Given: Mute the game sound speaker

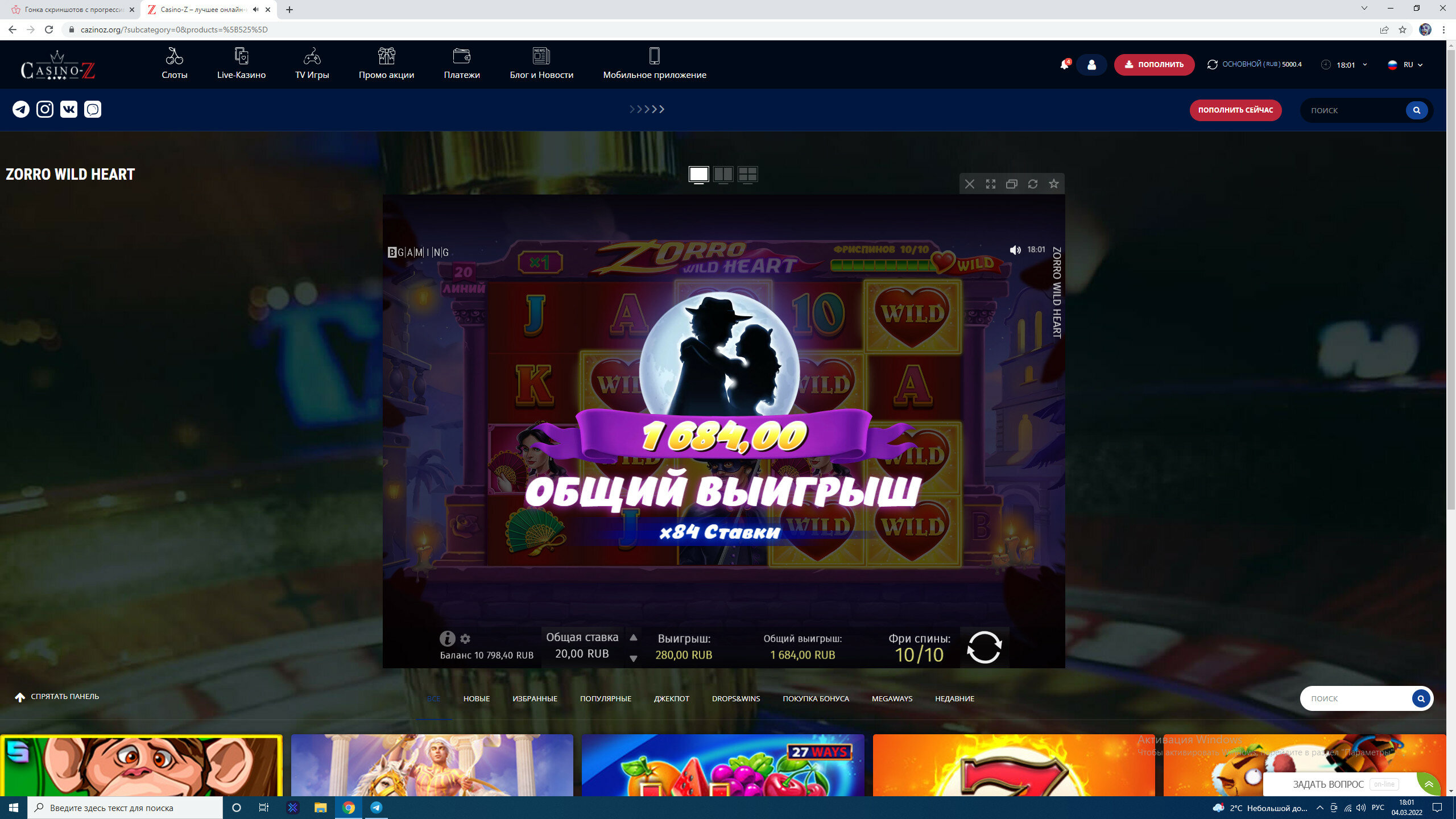Looking at the screenshot, I should click(1015, 250).
